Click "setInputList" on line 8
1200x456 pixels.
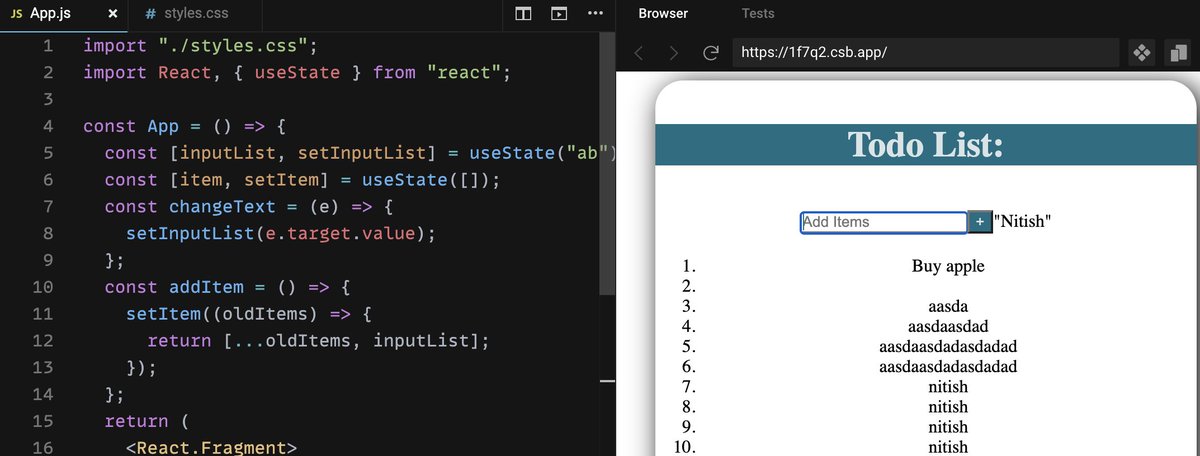pos(190,234)
